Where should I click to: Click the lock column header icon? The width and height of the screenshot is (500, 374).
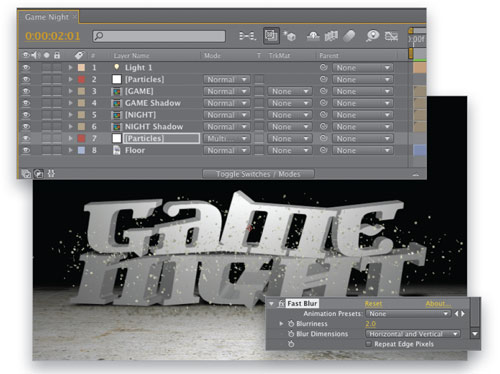click(x=57, y=55)
